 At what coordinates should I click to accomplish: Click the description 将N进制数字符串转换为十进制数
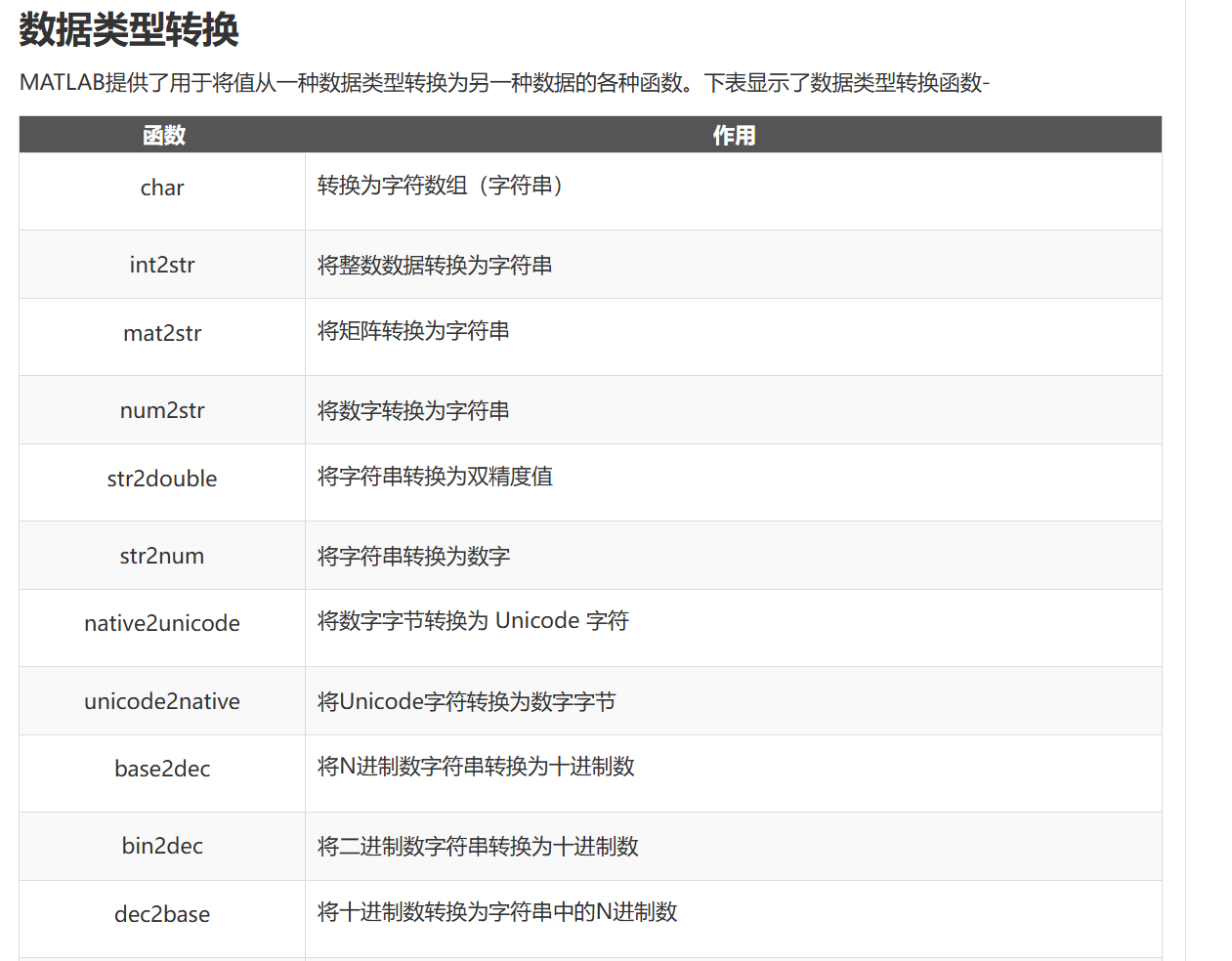tap(476, 767)
